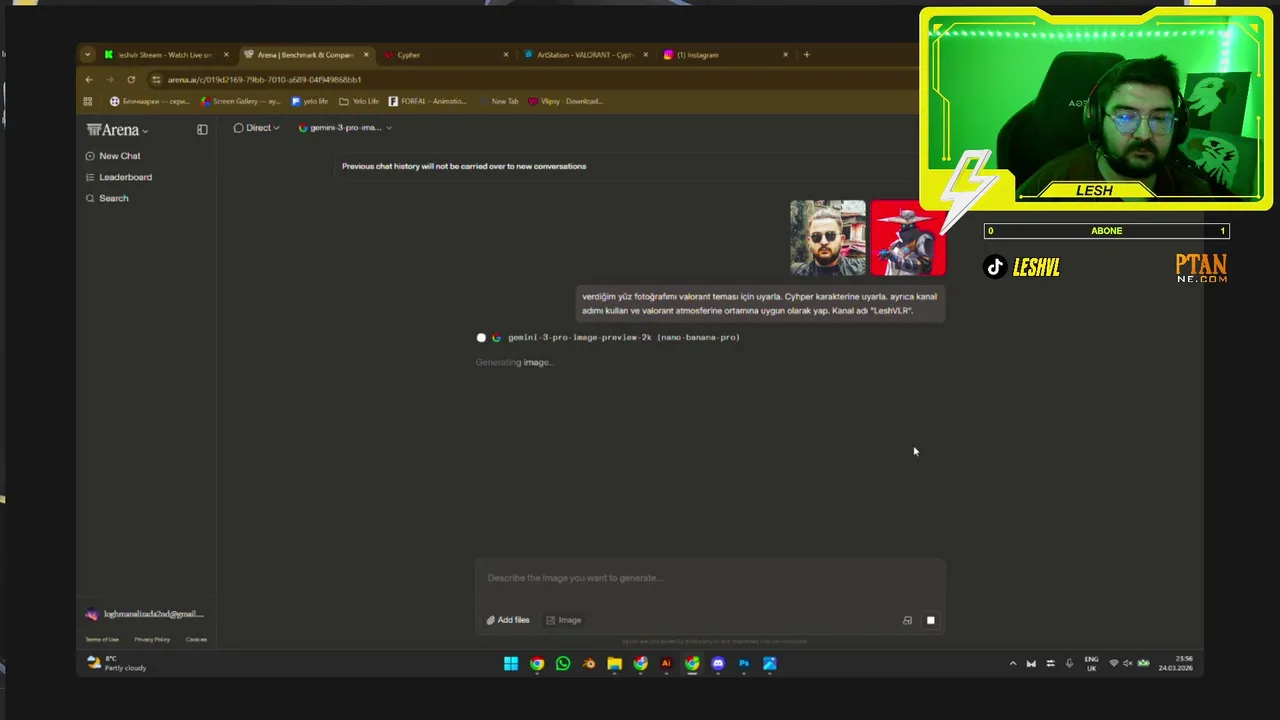Image resolution: width=1280 pixels, height=720 pixels.
Task: Go forward with the browser forward arrow
Action: [109, 79]
